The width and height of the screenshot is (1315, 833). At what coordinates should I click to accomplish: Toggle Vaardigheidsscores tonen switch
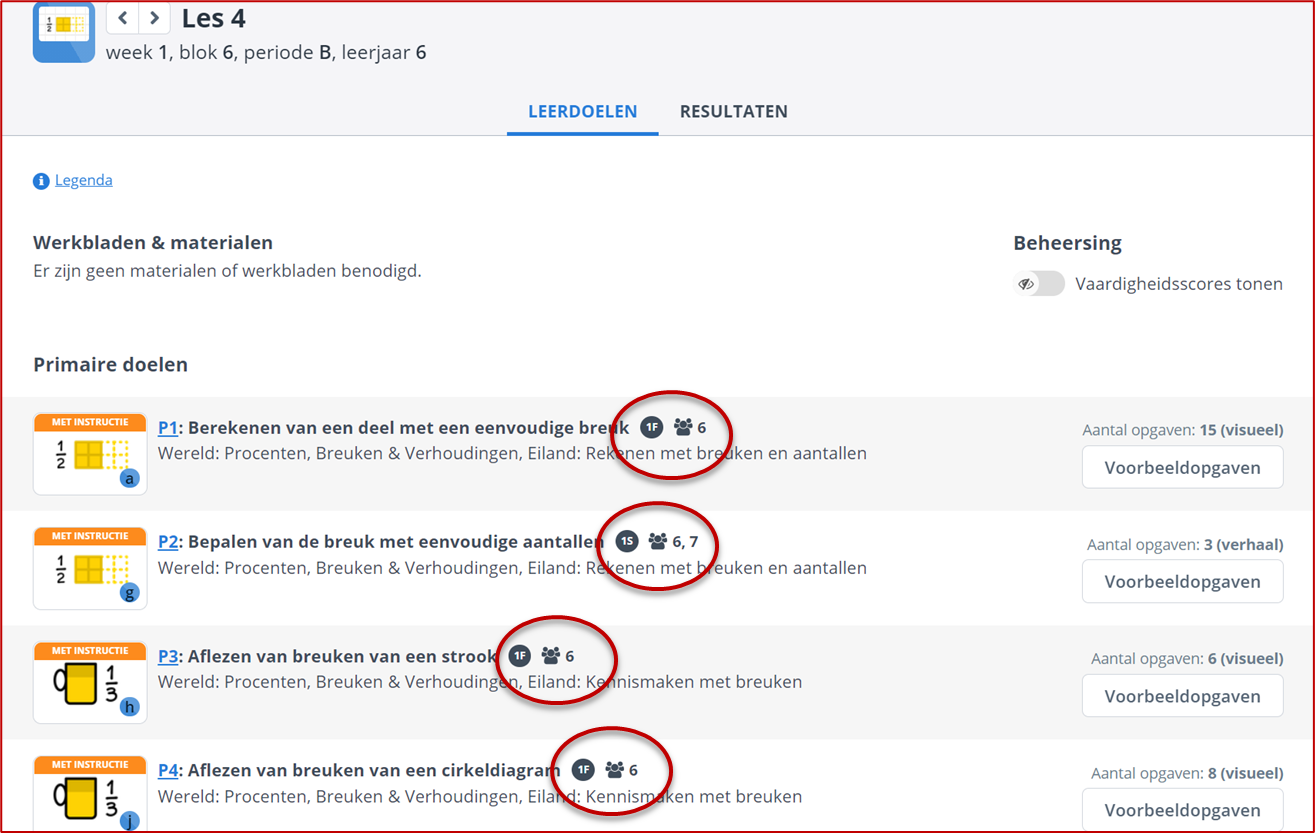click(1040, 284)
